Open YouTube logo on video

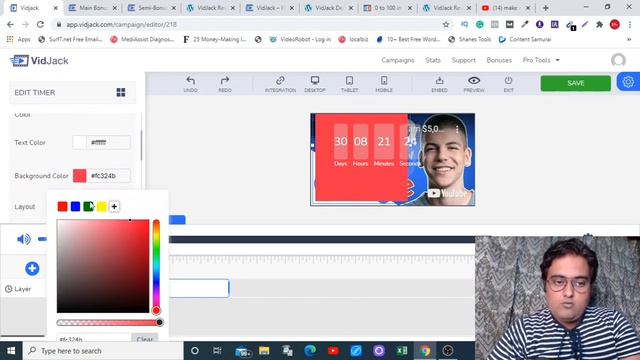pos(447,193)
